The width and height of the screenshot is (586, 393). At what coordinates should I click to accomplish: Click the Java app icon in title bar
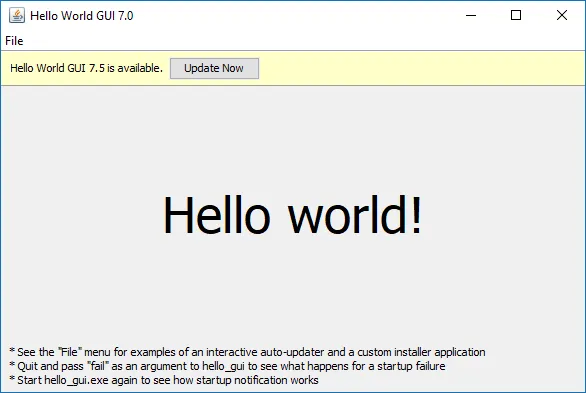[x=17, y=16]
